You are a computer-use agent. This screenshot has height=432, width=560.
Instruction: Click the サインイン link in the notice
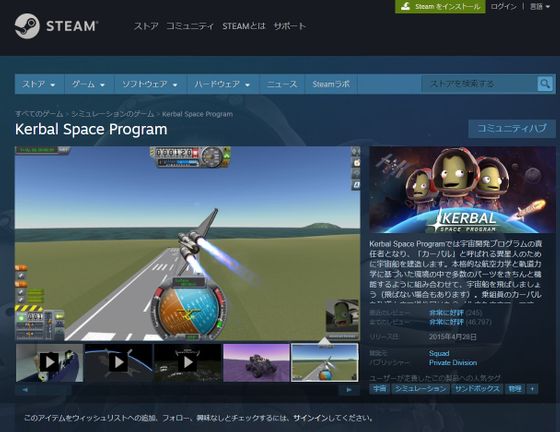tap(310, 418)
